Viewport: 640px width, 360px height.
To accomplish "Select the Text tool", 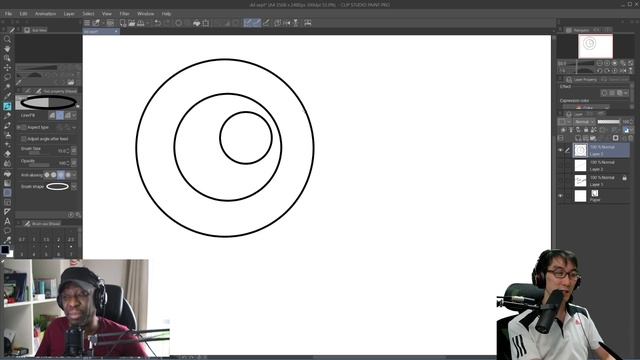I will [x=7, y=221].
